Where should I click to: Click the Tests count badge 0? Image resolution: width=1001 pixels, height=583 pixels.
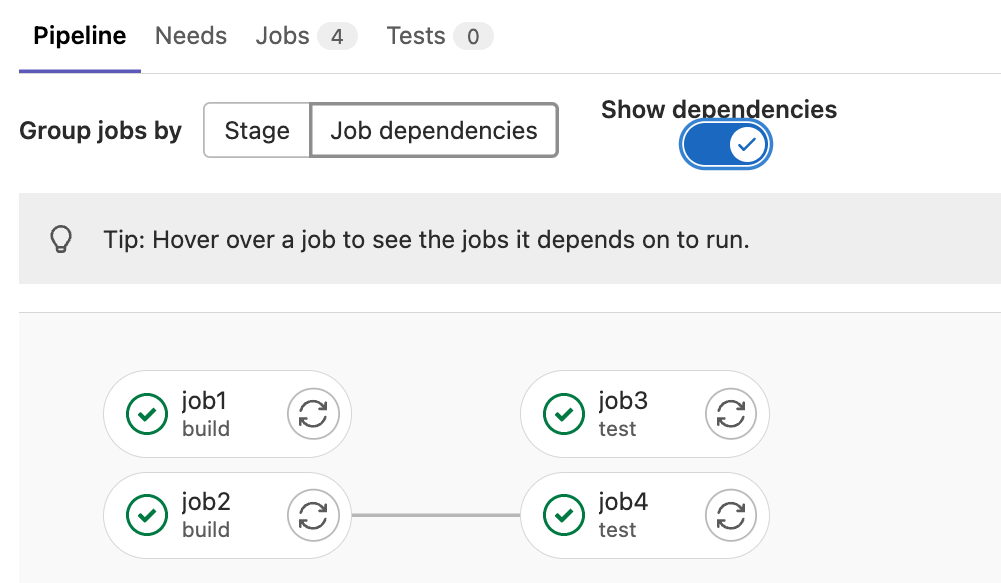[473, 36]
